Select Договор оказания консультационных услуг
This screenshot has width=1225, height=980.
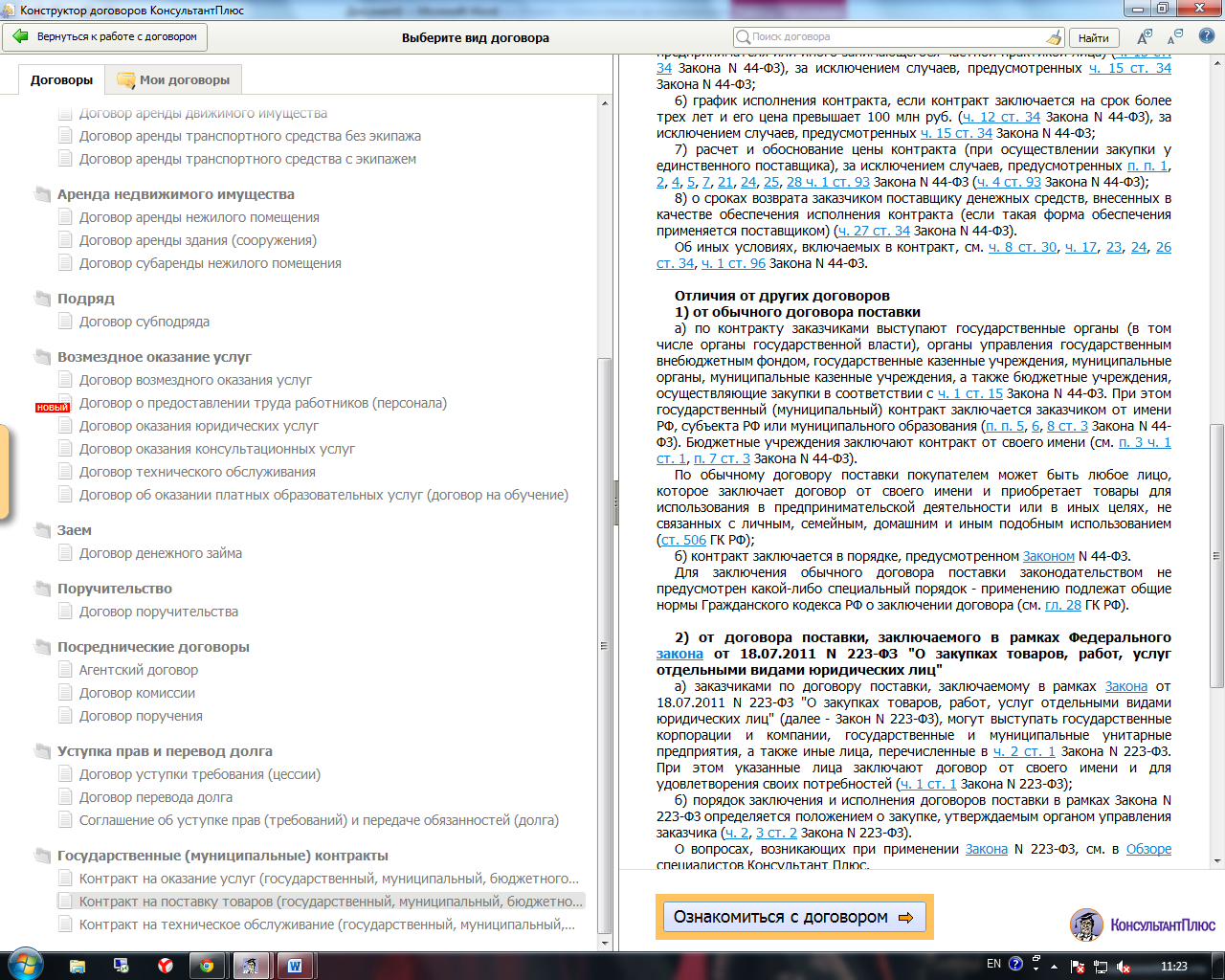(217, 449)
